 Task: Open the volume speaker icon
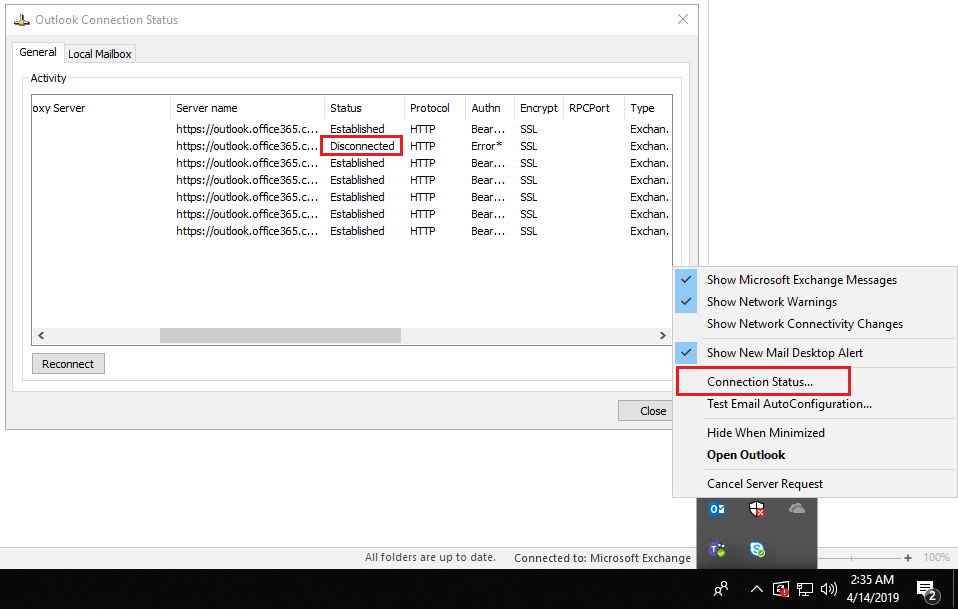click(828, 589)
